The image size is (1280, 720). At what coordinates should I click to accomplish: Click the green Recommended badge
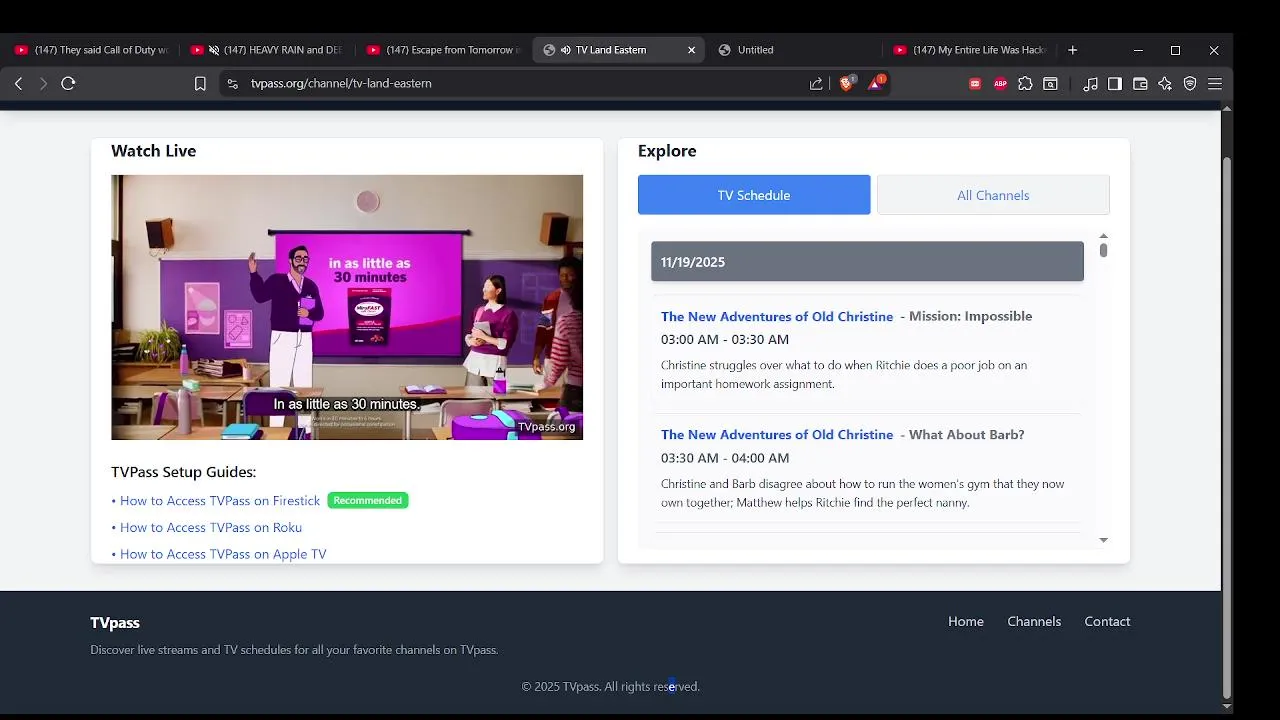(x=368, y=501)
